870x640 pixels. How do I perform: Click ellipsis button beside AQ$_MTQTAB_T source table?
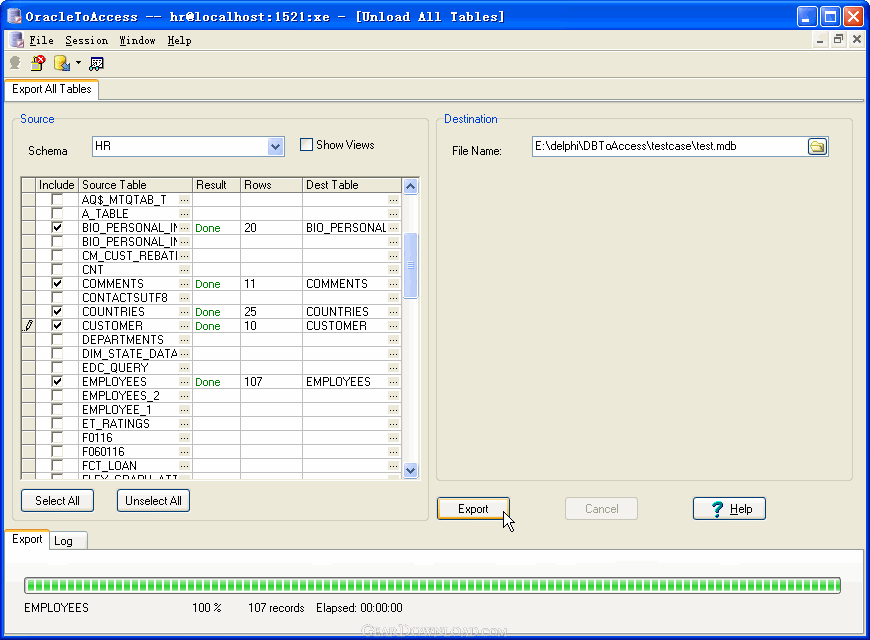click(x=184, y=200)
